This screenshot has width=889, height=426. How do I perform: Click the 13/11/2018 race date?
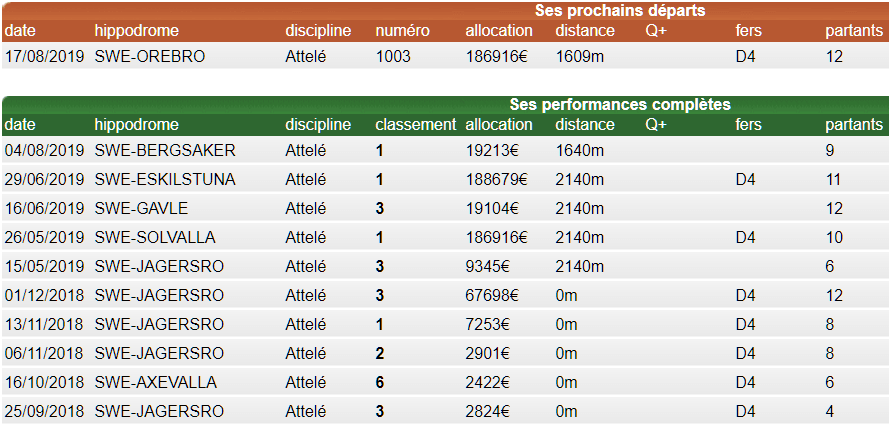[45, 325]
